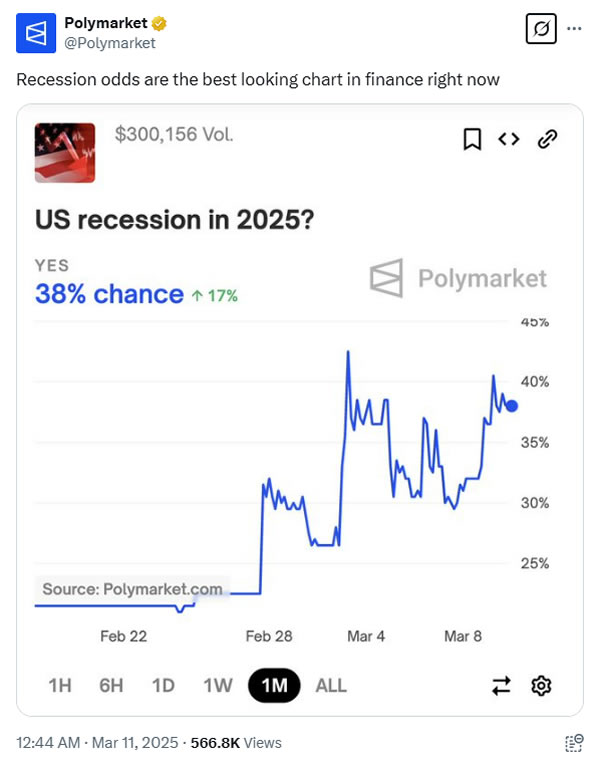This screenshot has width=600, height=762.
Task: Click the Grok icon on tweet
Action: tap(540, 29)
